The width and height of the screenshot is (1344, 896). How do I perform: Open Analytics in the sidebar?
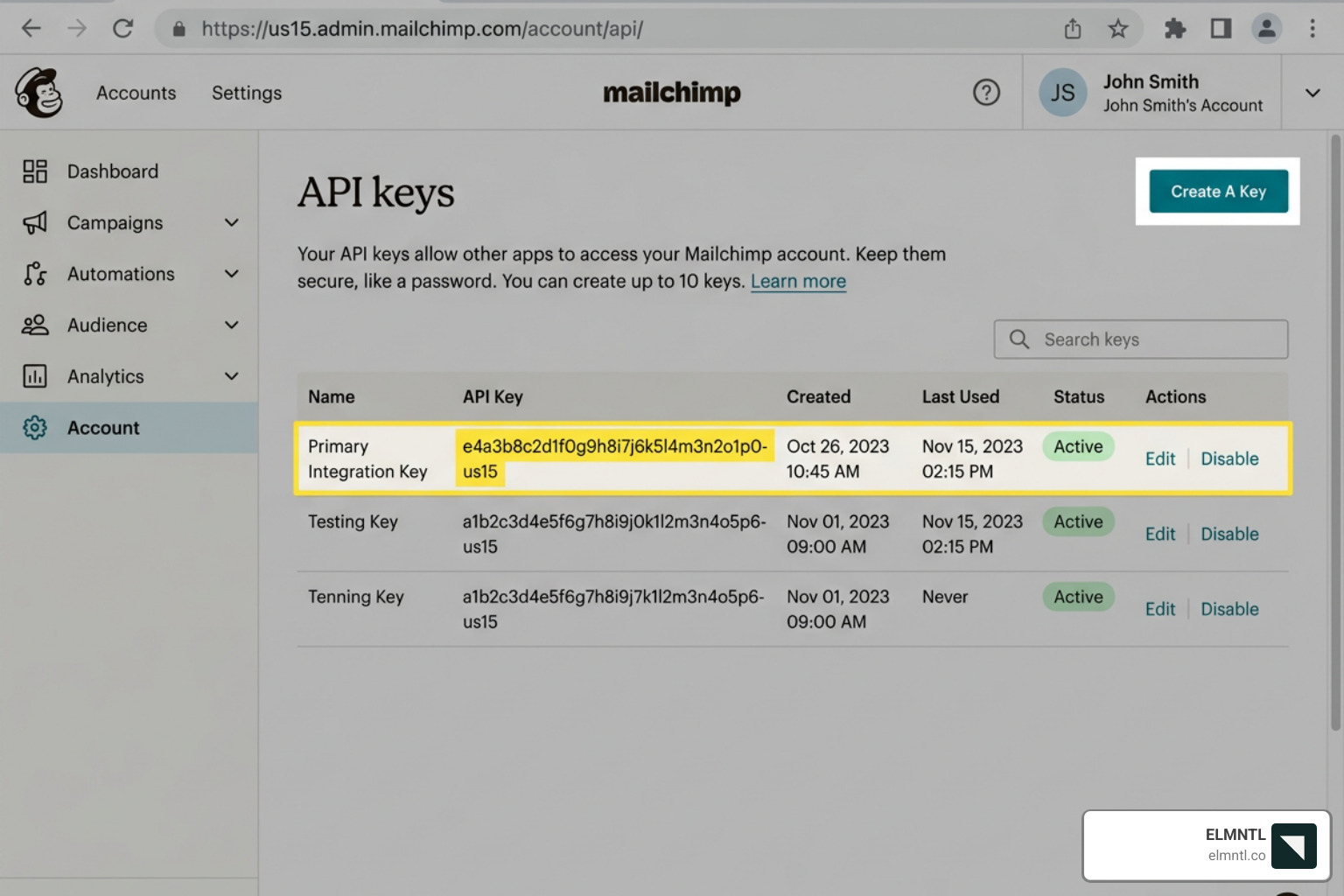coord(129,376)
